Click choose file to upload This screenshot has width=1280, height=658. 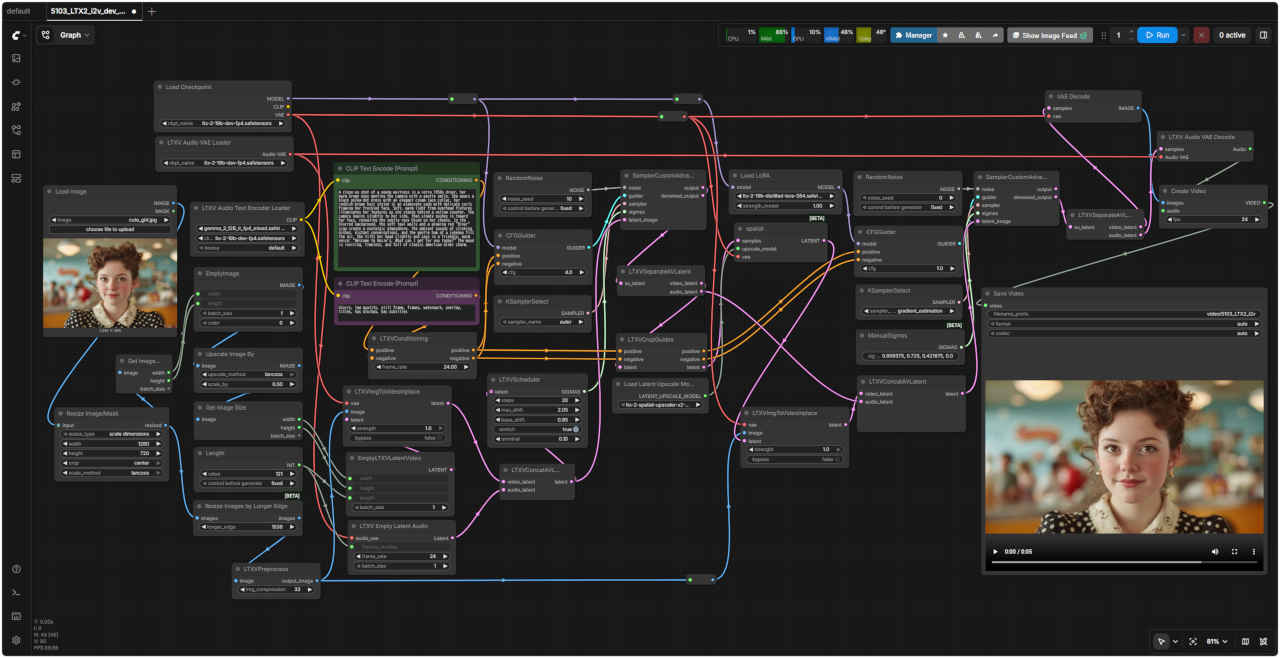pyautogui.click(x=110, y=229)
